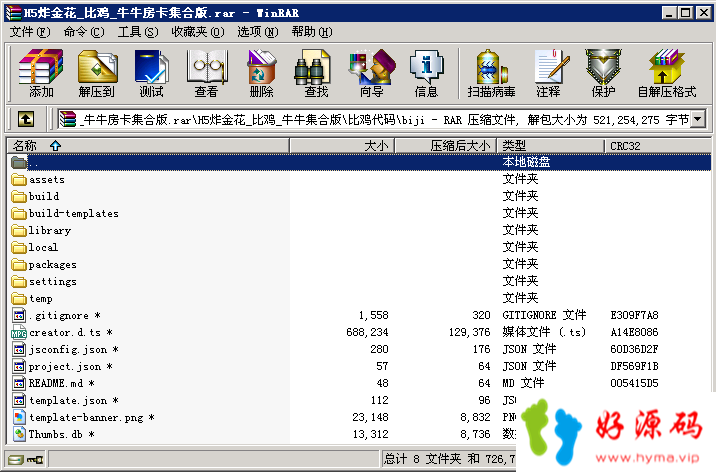This screenshot has height=472, width=716.
Task: Select the settings folder
Action: pos(44,282)
